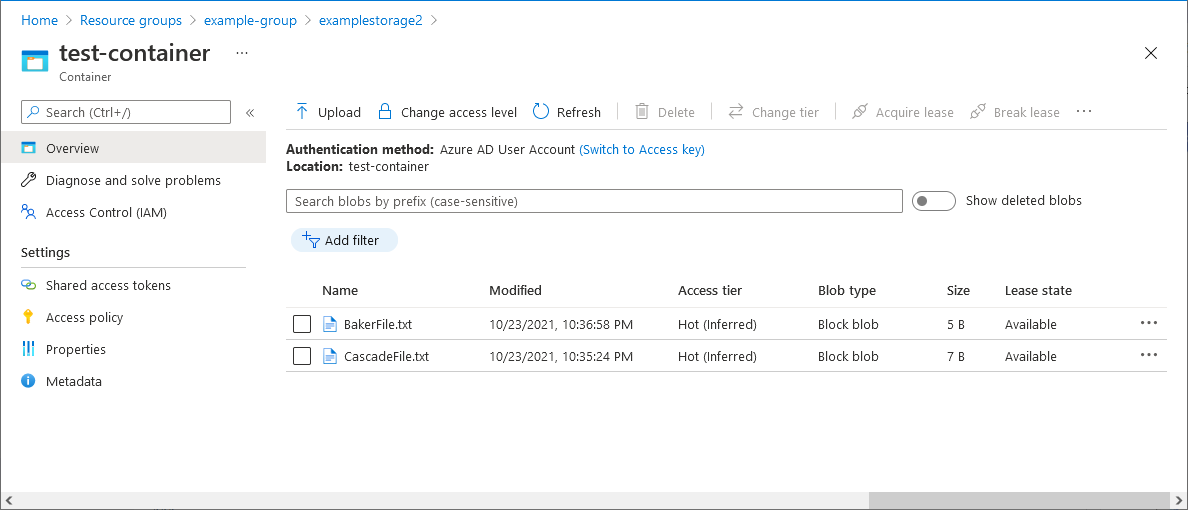Click the Upload arrow icon

point(302,112)
